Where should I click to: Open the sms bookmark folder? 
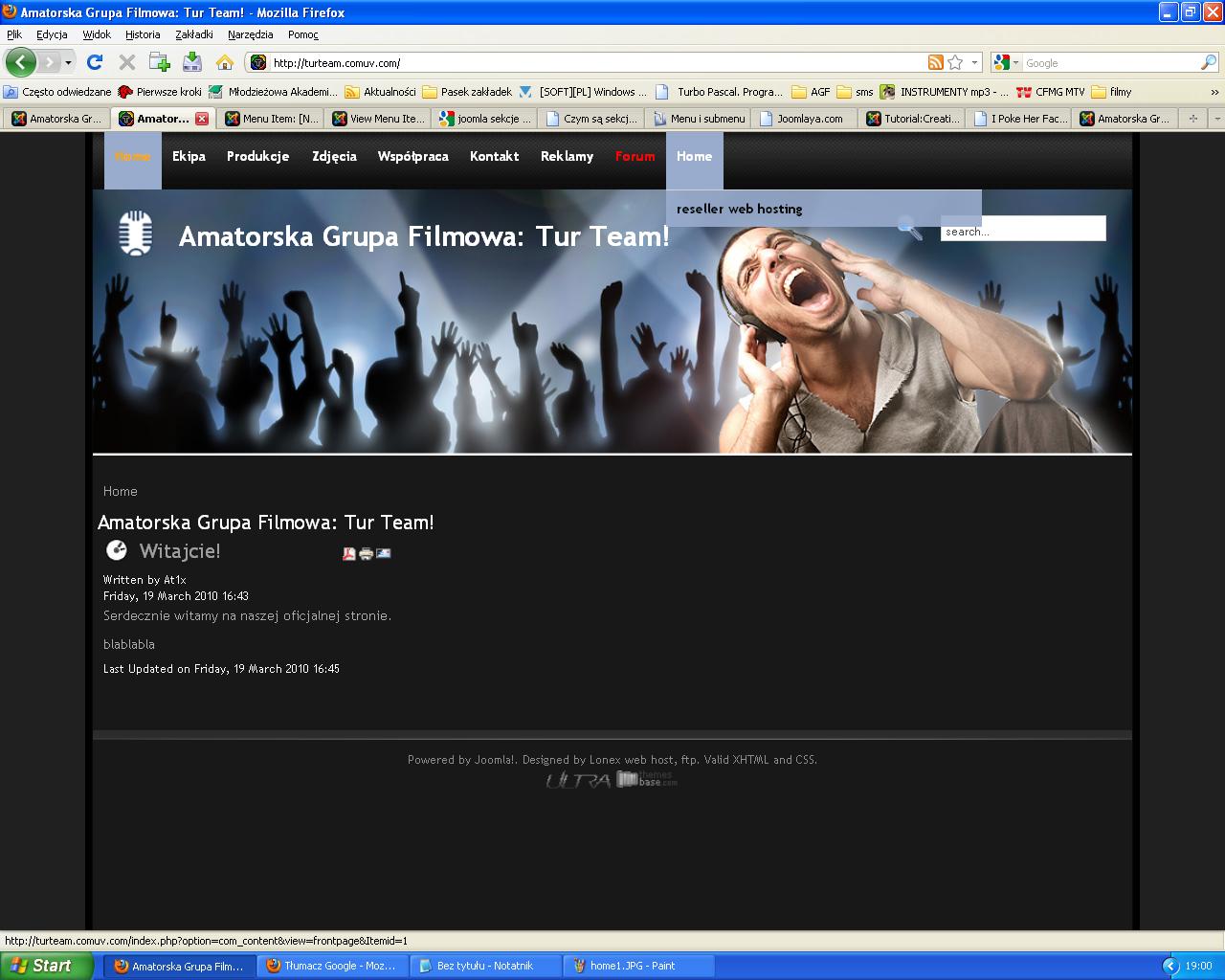[x=856, y=92]
